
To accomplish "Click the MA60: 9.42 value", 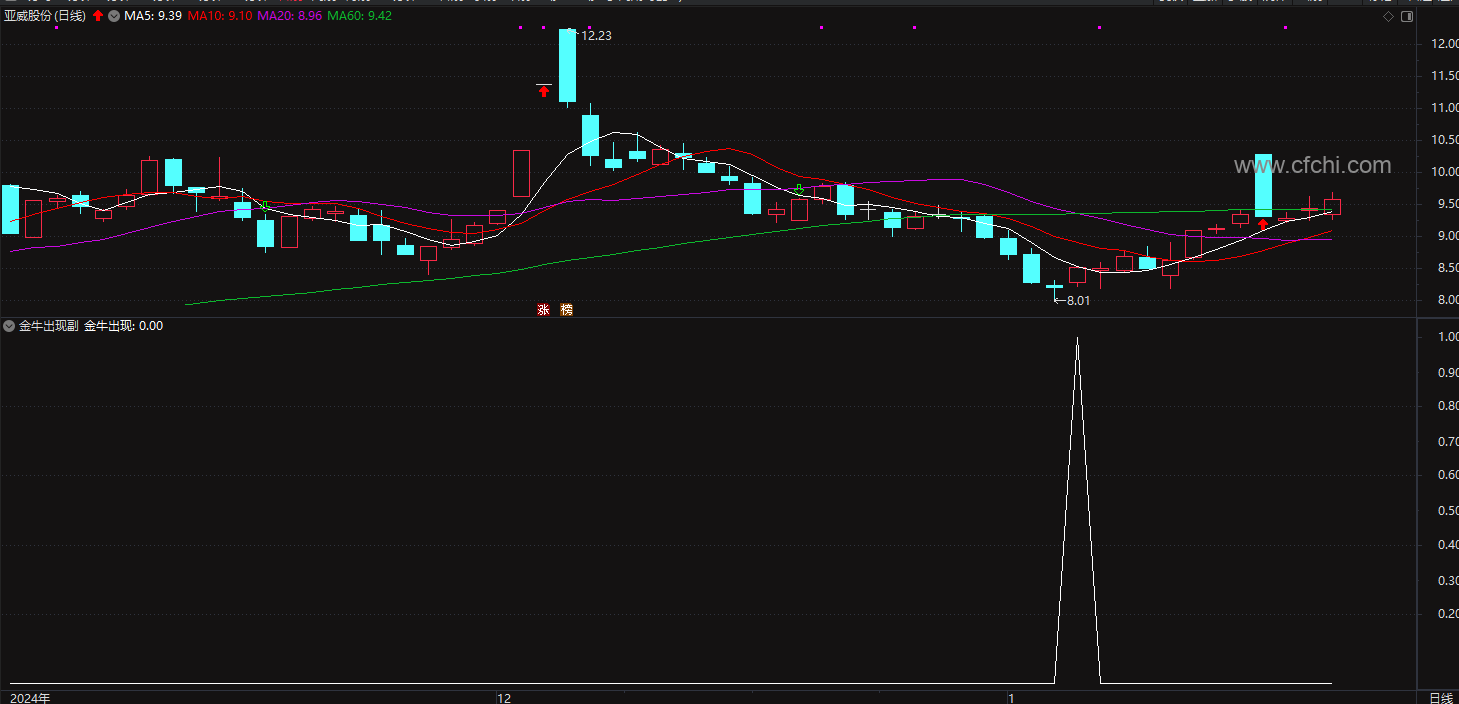I will click(360, 16).
